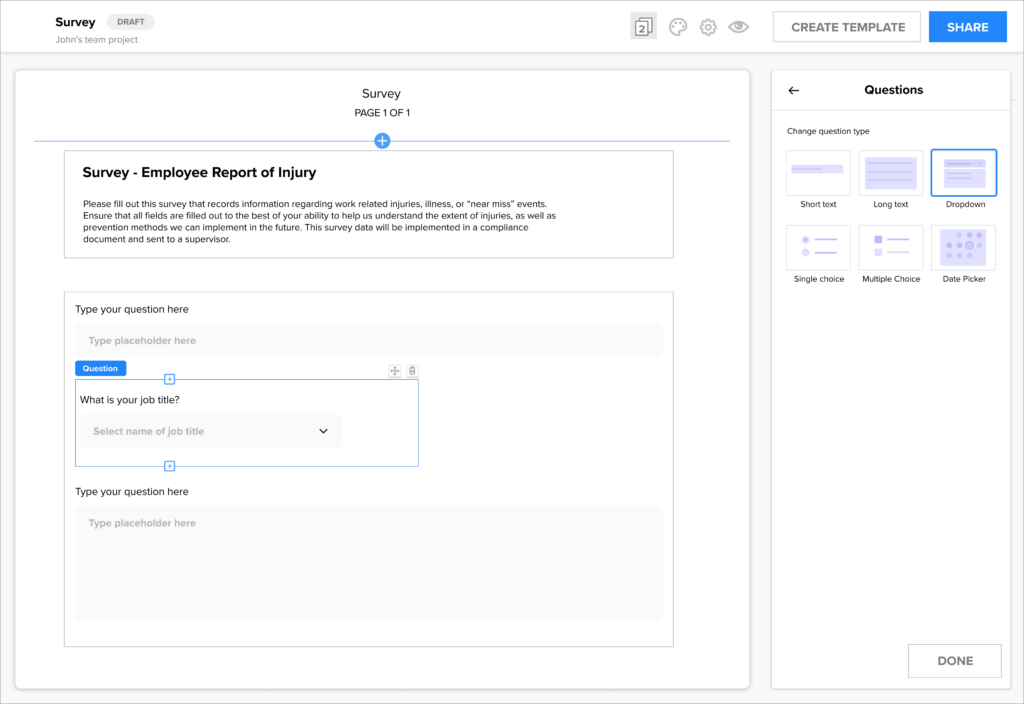The height and width of the screenshot is (704, 1024).
Task: Click the move handle icon on question
Action: coord(394,371)
